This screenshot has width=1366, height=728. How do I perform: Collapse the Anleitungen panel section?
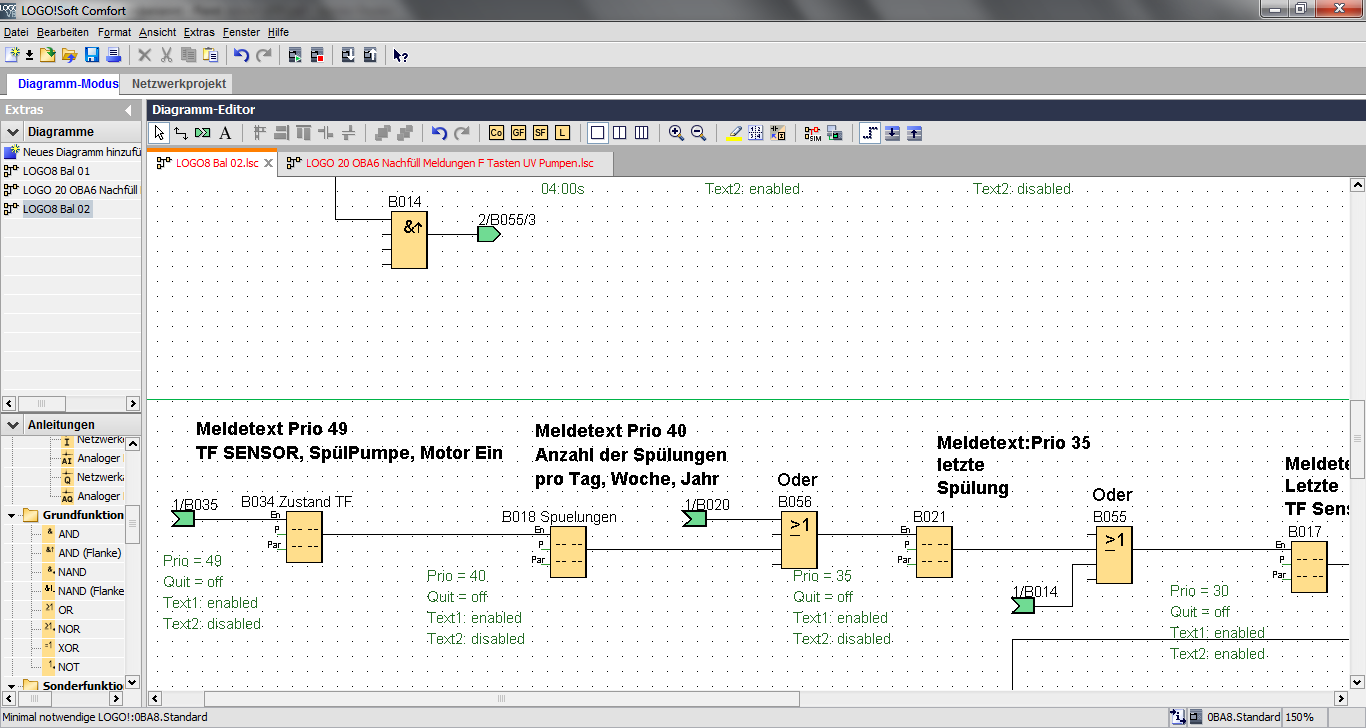coord(13,425)
